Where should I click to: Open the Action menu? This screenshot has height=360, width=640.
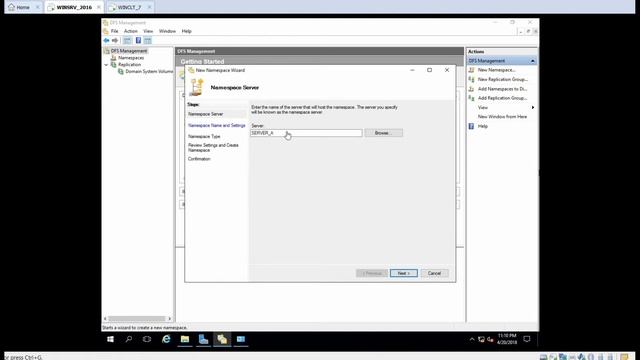click(x=131, y=31)
